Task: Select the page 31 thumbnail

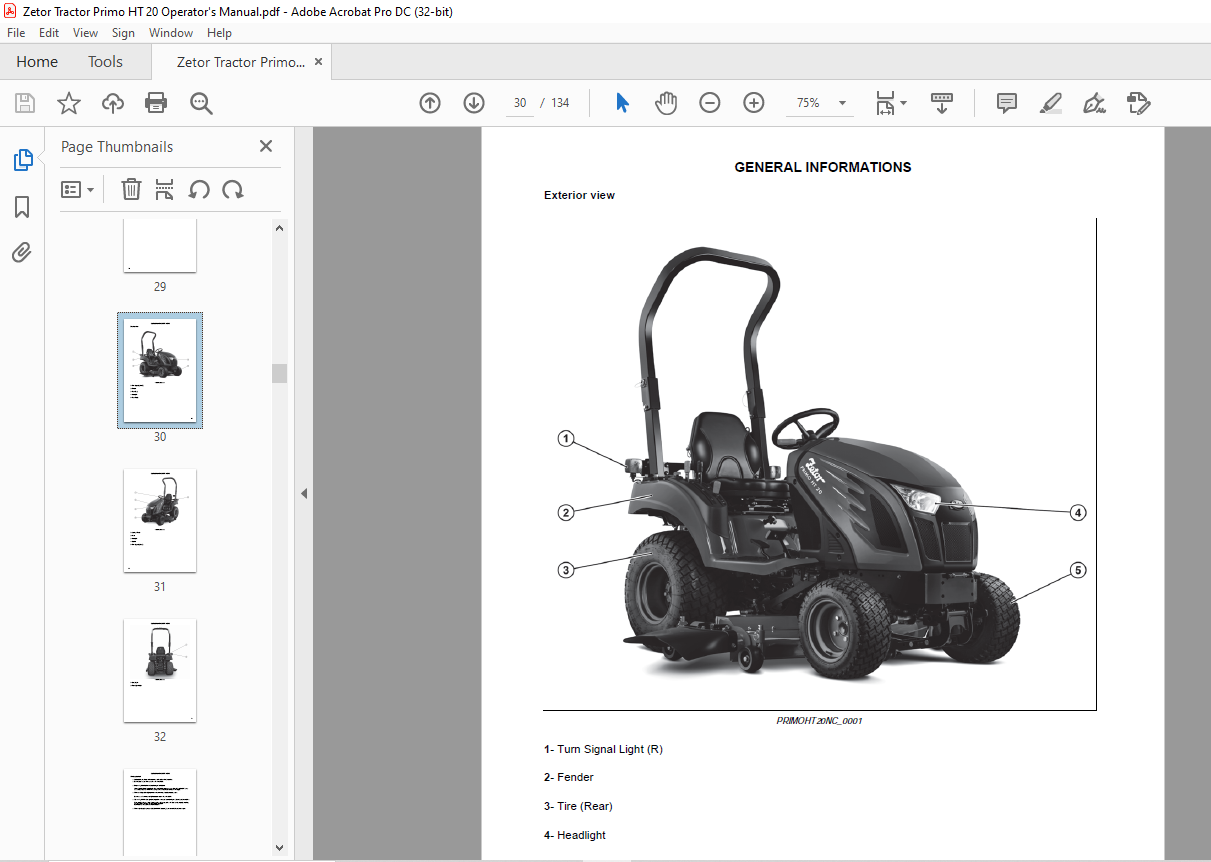Action: [x=160, y=520]
